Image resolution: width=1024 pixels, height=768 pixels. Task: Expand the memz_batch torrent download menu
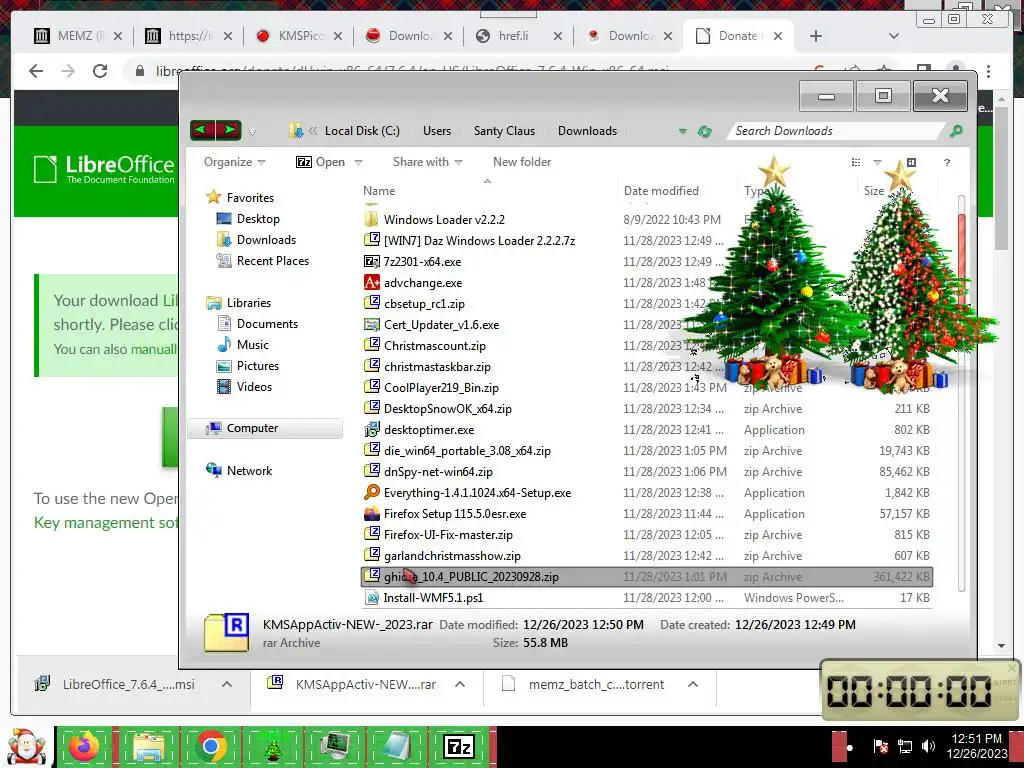693,684
